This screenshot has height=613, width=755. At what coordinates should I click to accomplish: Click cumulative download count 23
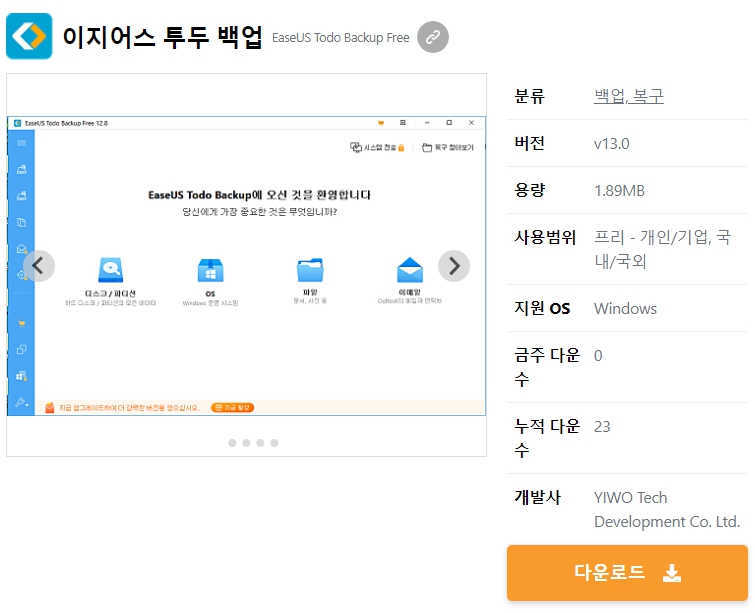(x=602, y=427)
